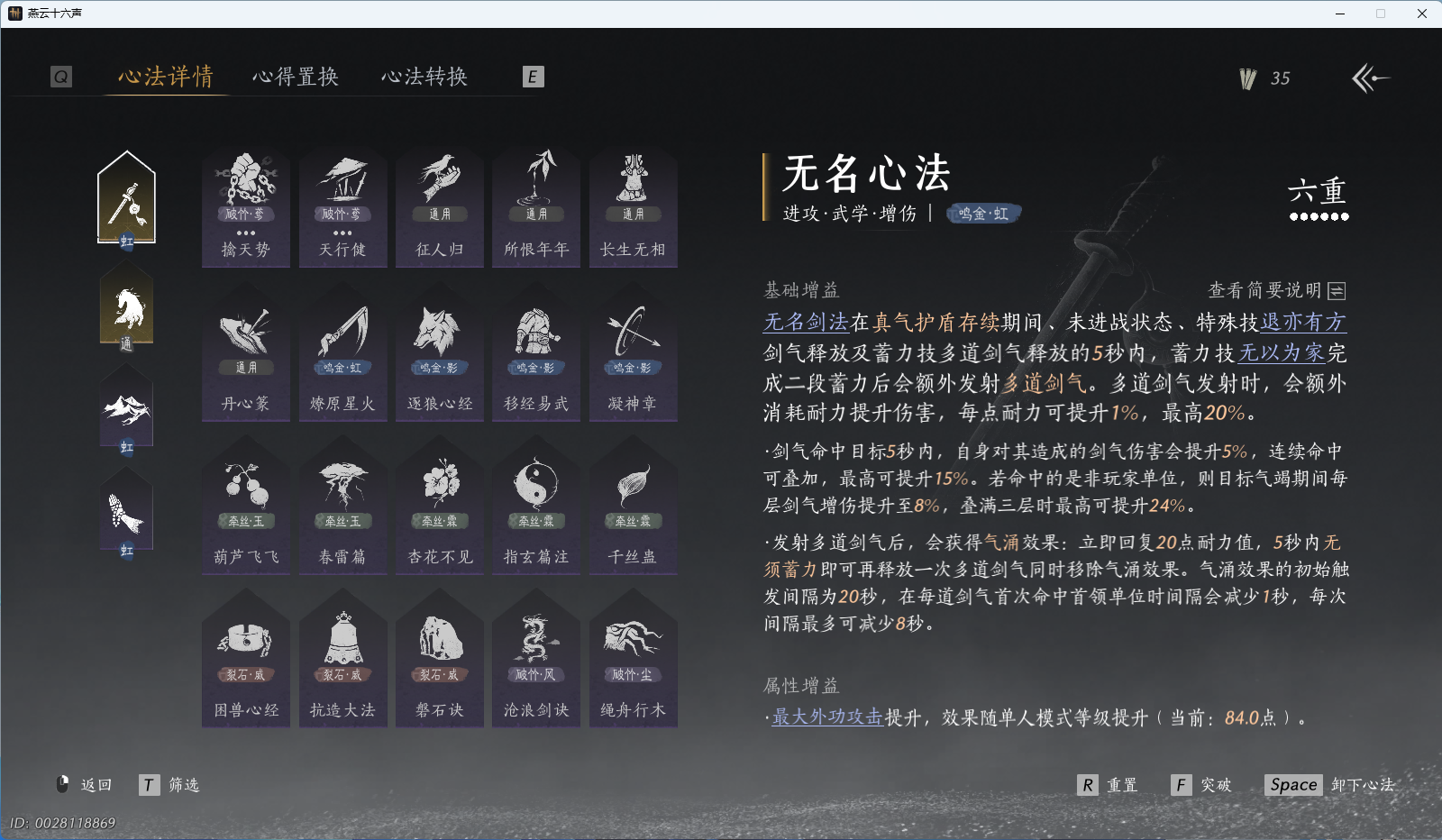Switch to the 心法转换 tab
The image size is (1442, 840).
426,77
